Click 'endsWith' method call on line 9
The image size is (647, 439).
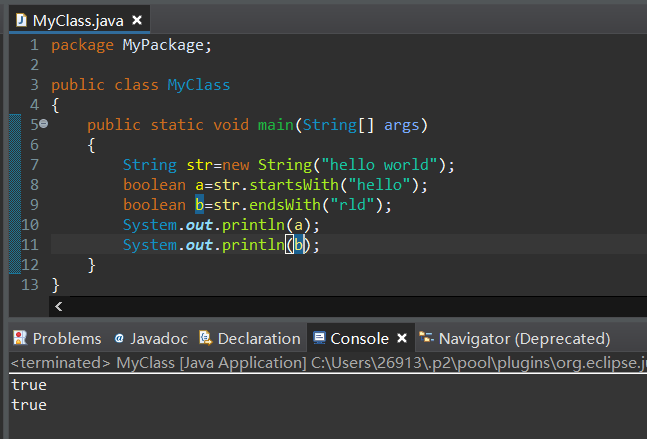(x=285, y=205)
